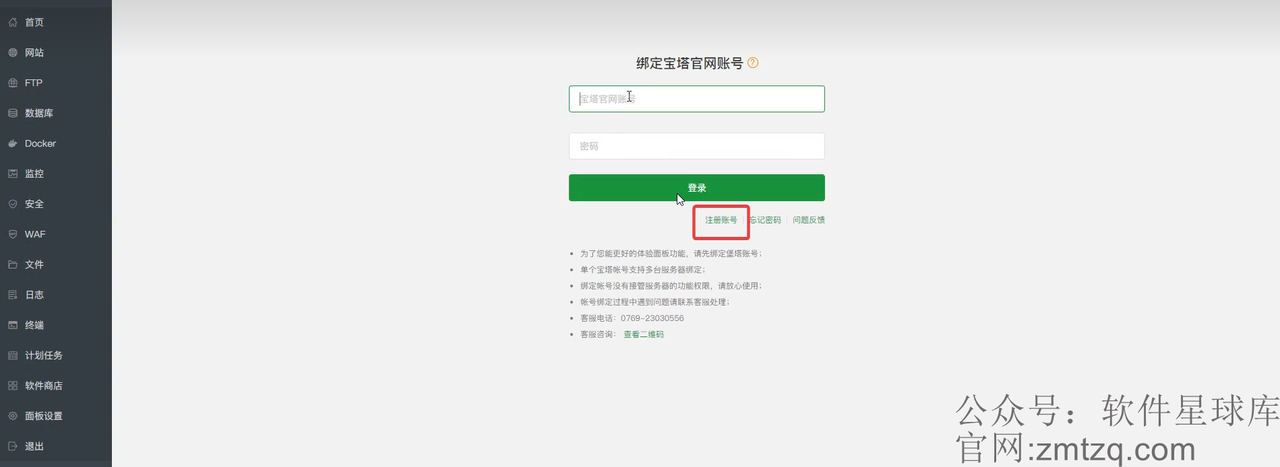
Task: Open the 忘记密码 link
Action: coord(765,220)
